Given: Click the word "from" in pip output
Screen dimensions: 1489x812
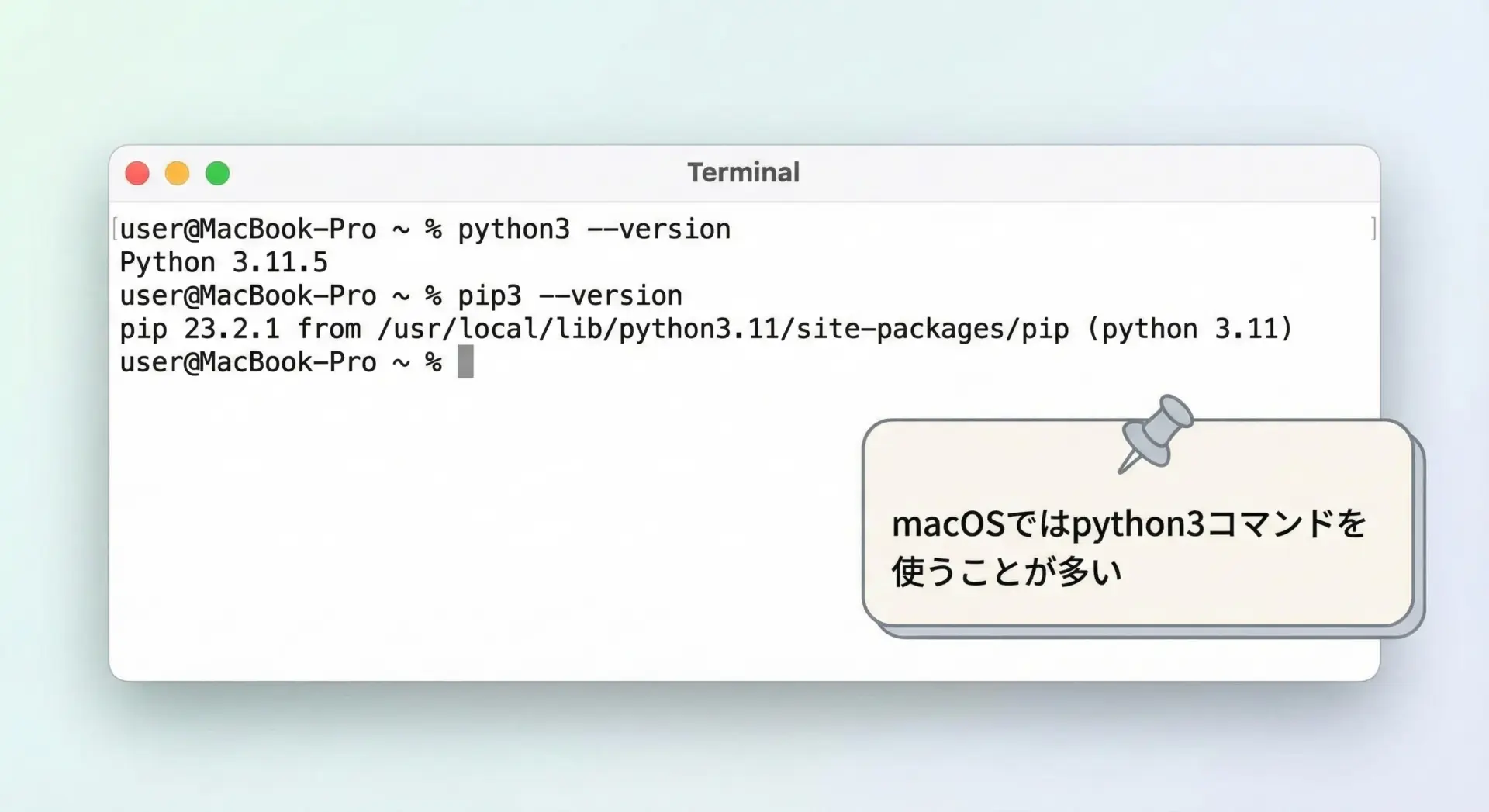Looking at the screenshot, I should [329, 330].
